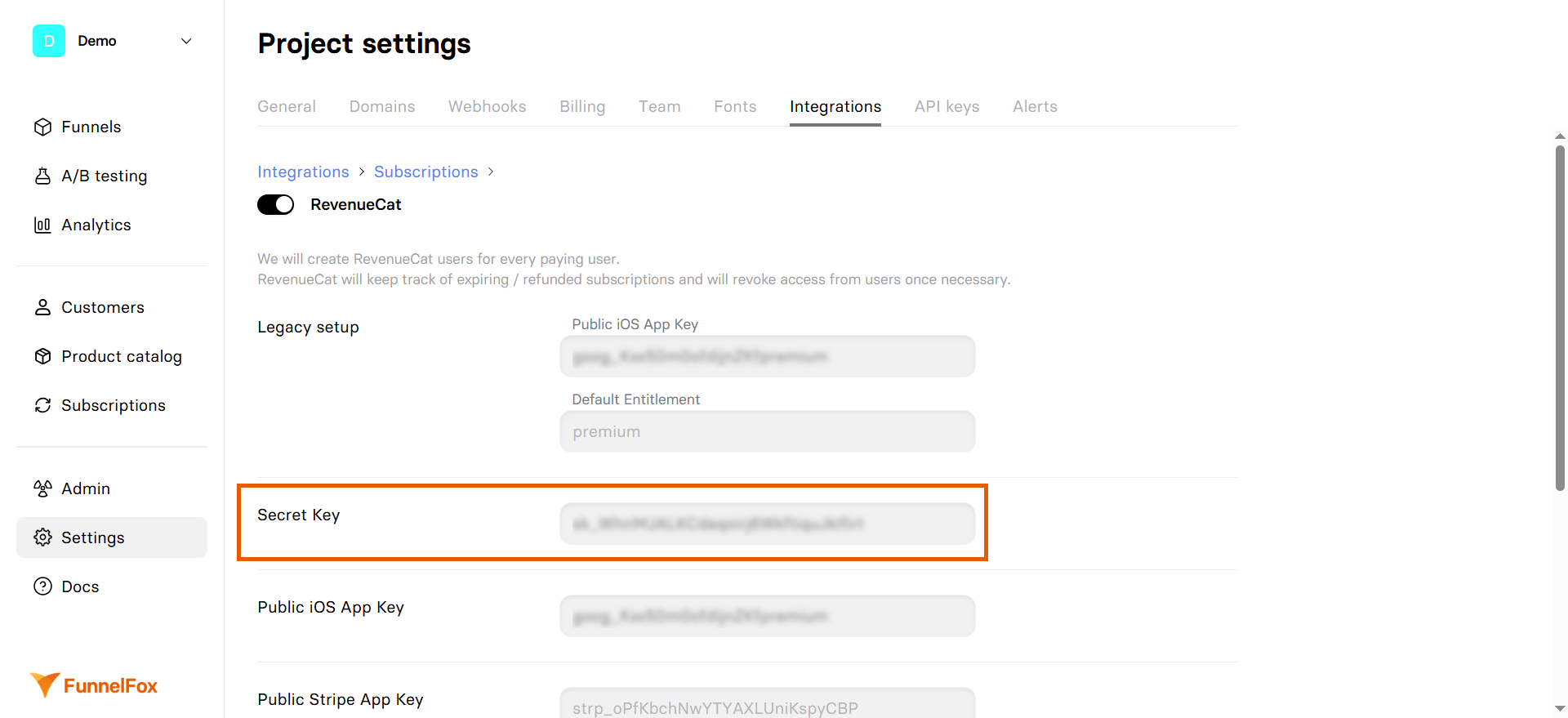The image size is (1568, 718).
Task: Click the Docs question mark icon
Action: [43, 586]
